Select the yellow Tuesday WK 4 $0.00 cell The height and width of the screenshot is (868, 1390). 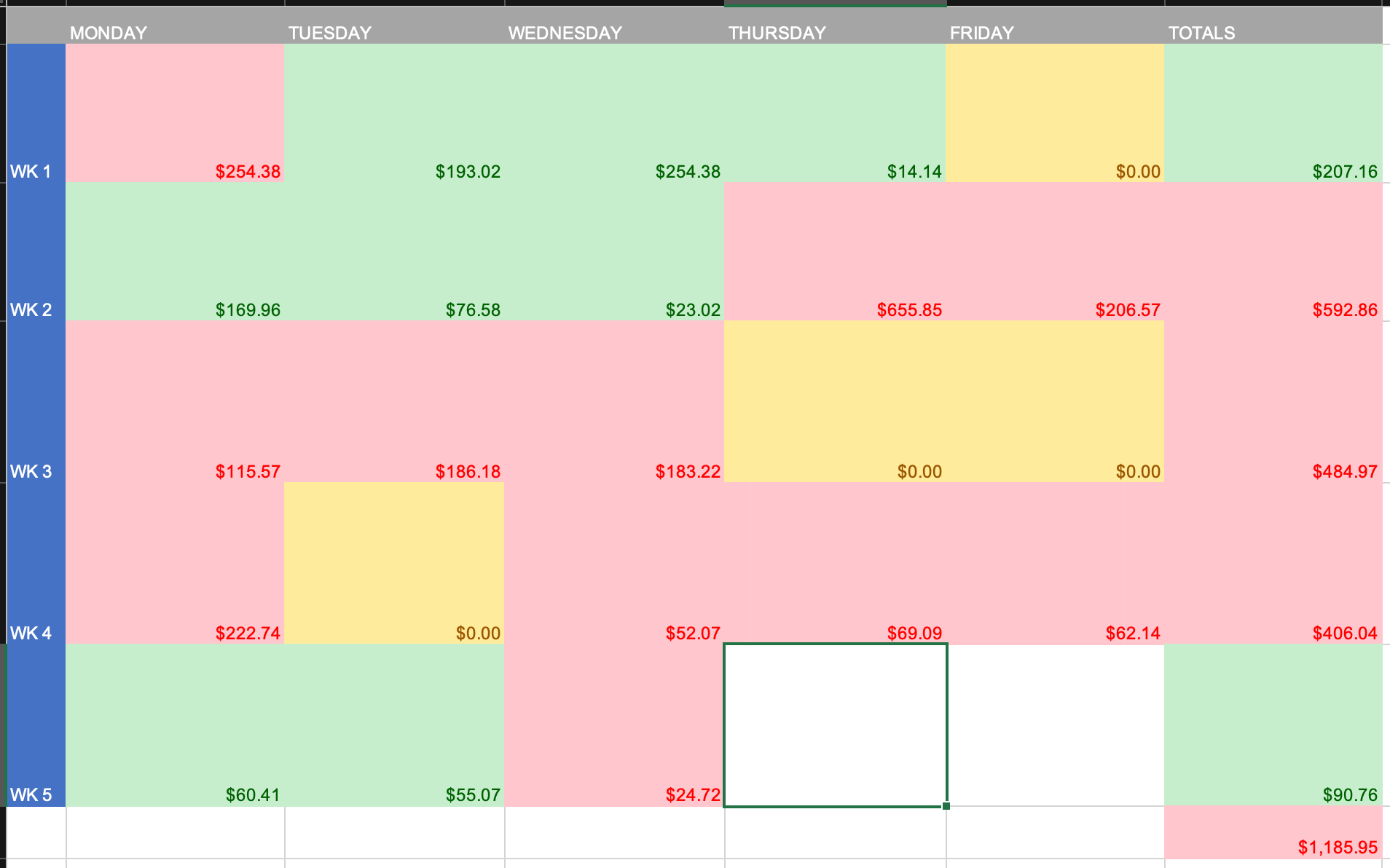[x=394, y=562]
